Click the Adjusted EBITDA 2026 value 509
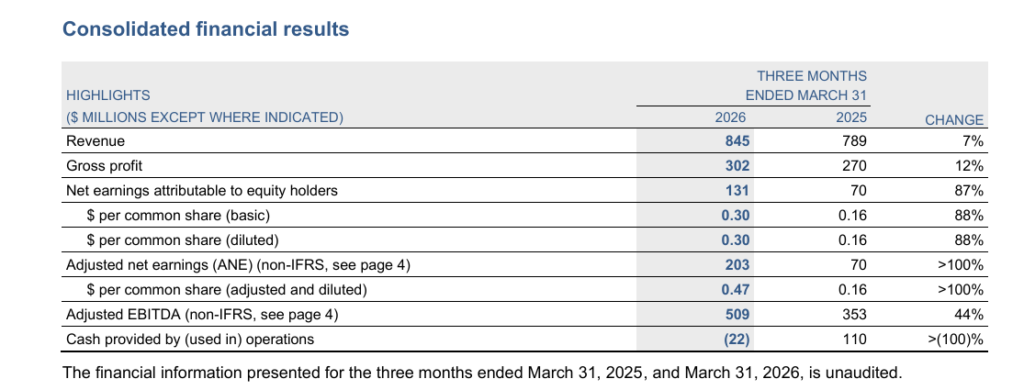This screenshot has width=1024, height=390. (x=737, y=315)
